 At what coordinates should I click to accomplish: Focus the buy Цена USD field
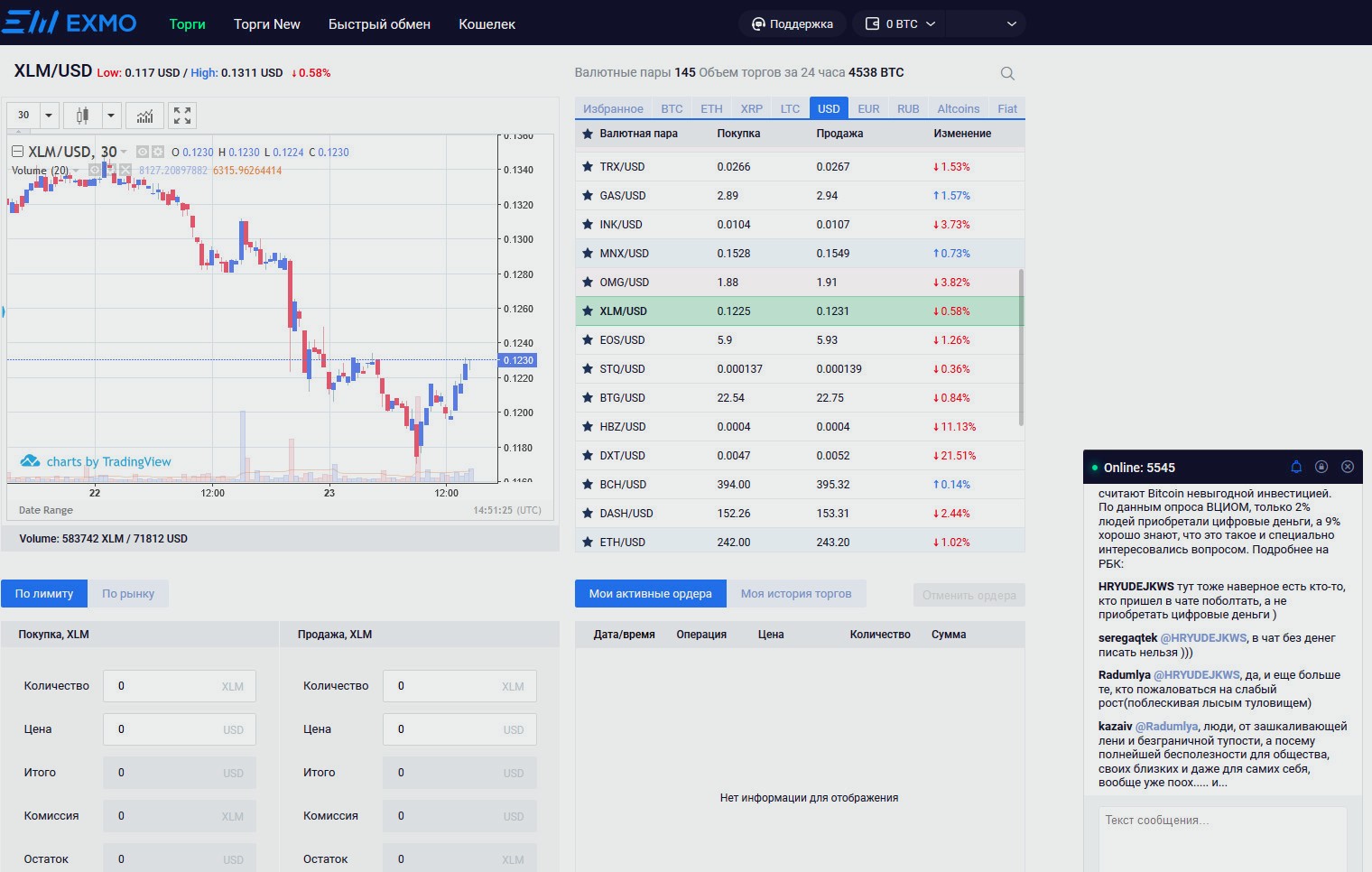click(180, 729)
